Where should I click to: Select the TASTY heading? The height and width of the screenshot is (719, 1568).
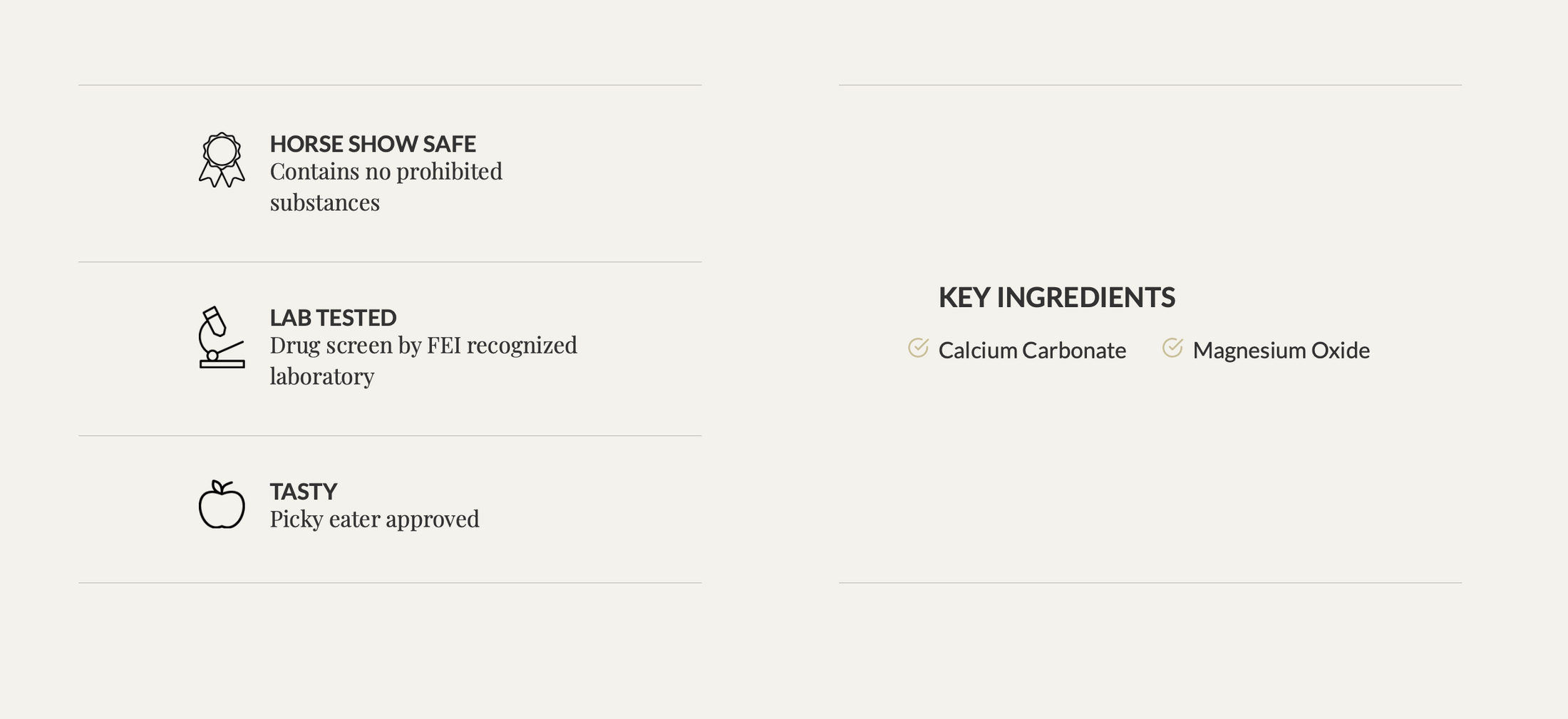pyautogui.click(x=303, y=492)
